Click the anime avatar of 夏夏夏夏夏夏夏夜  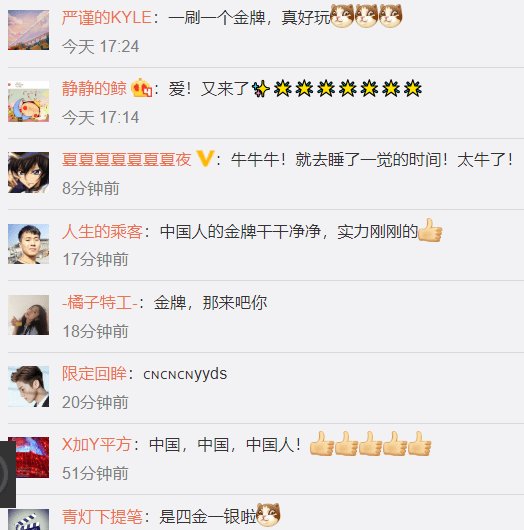click(28, 172)
